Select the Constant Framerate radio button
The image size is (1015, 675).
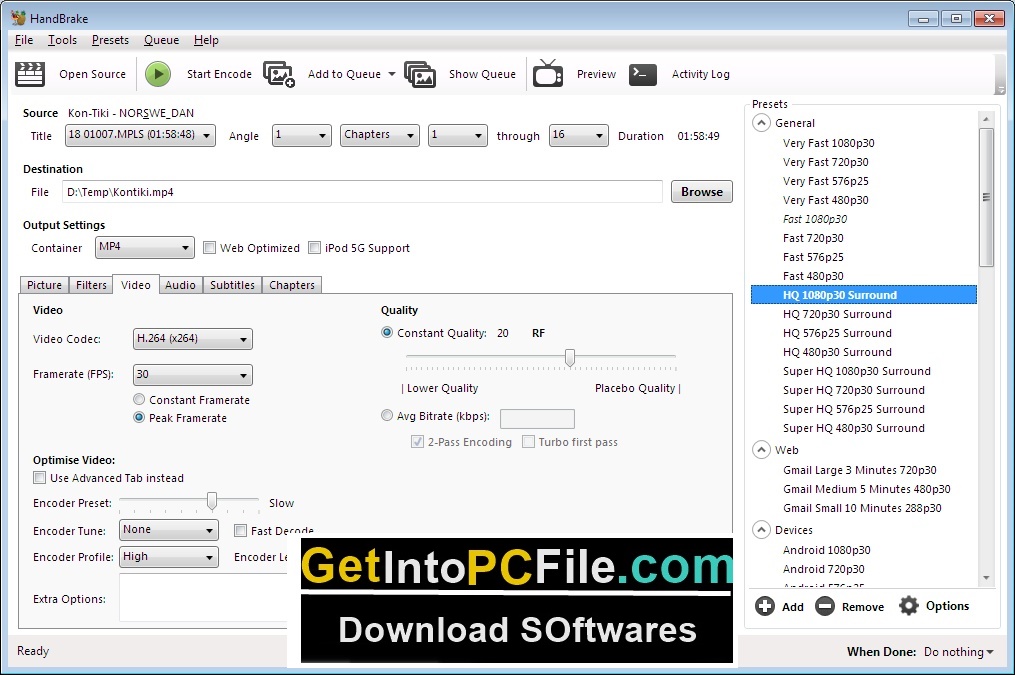coord(139,399)
